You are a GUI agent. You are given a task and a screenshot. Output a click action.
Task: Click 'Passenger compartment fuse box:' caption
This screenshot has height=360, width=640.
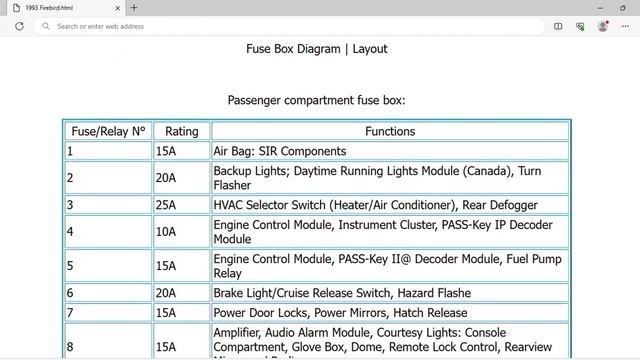coord(317,100)
